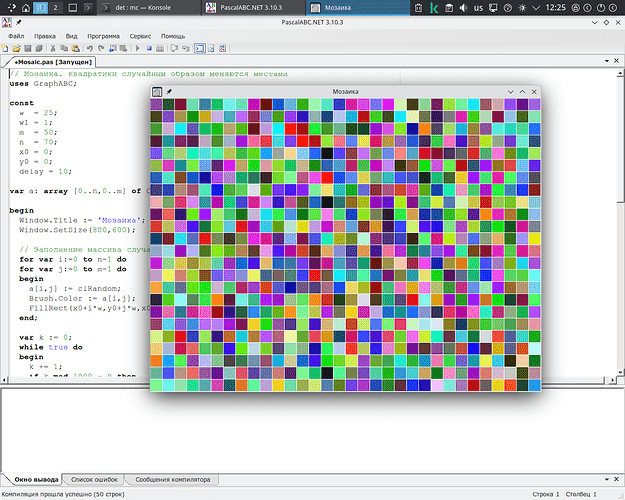
Task: Click the editor horizontal scrollbar left arrow
Action: (x=4, y=380)
